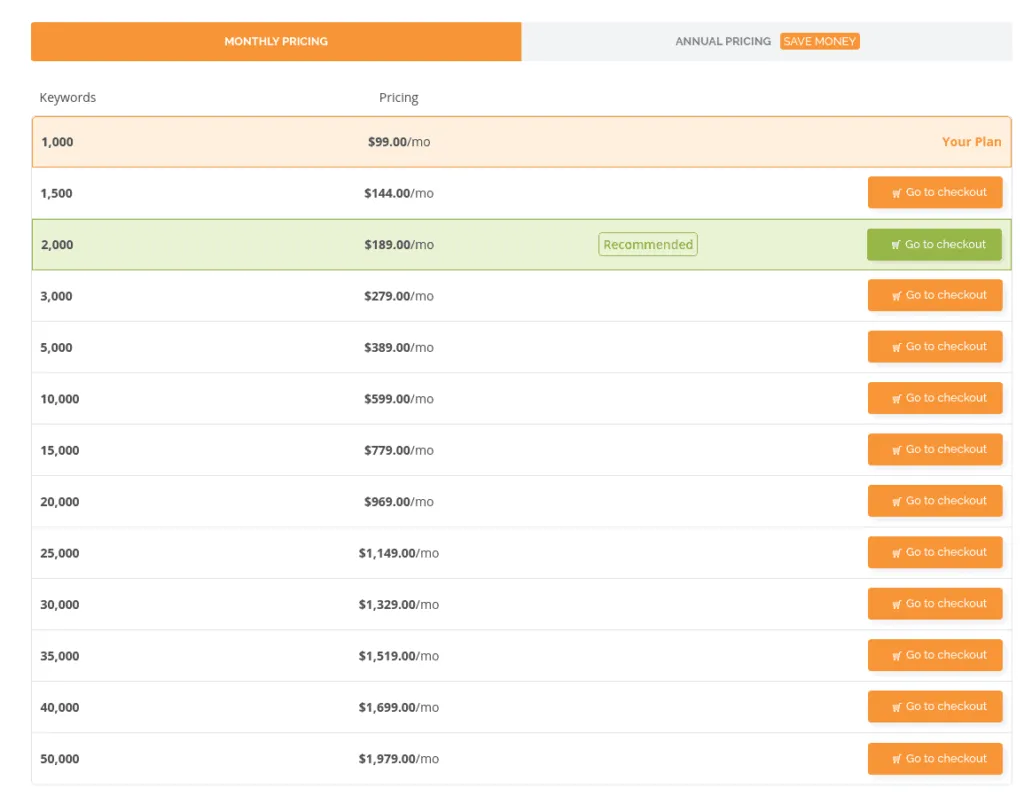Click cart icon in 3,000 keywords row

(897, 296)
